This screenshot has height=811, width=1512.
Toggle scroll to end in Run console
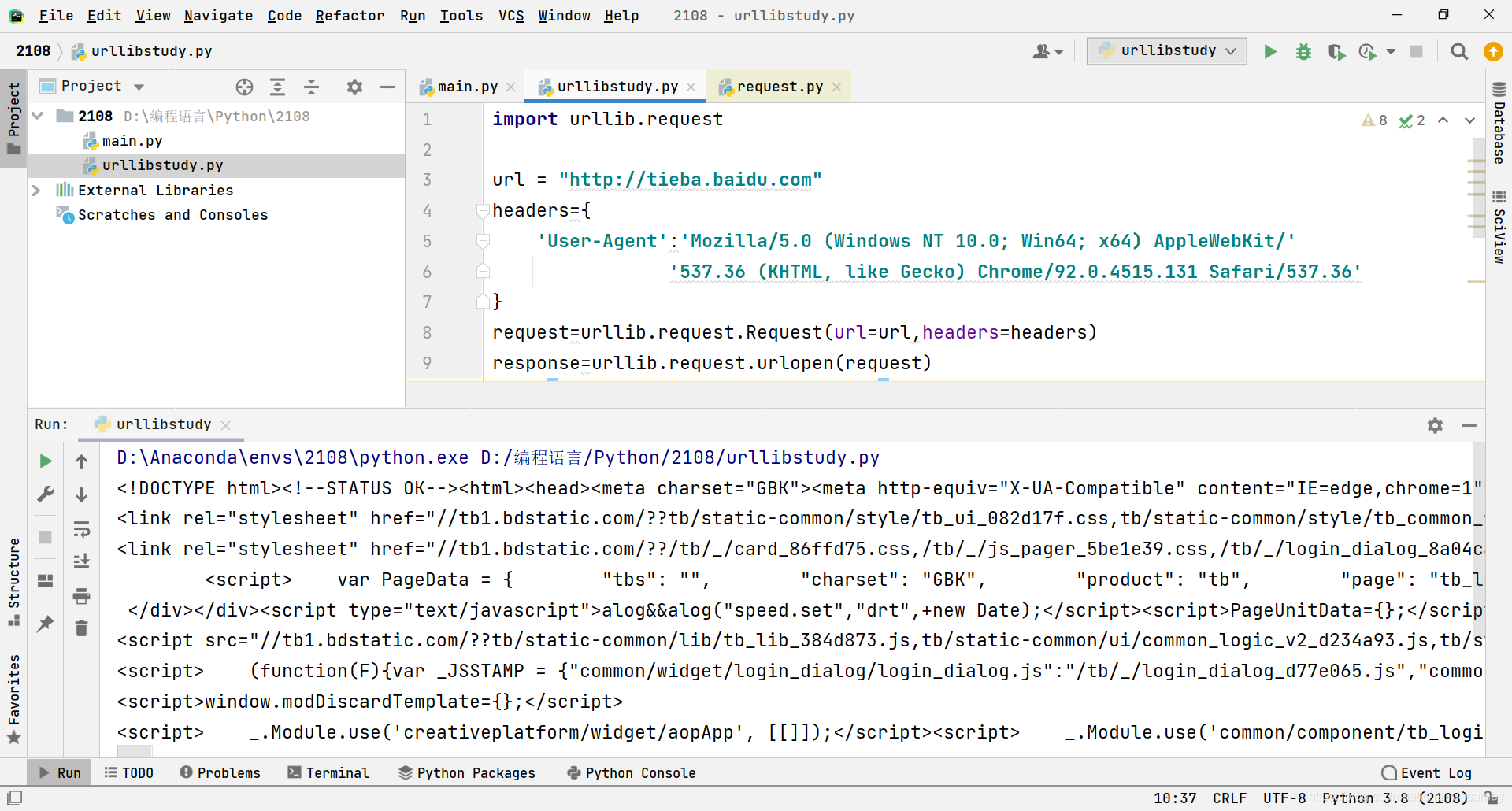(81, 561)
